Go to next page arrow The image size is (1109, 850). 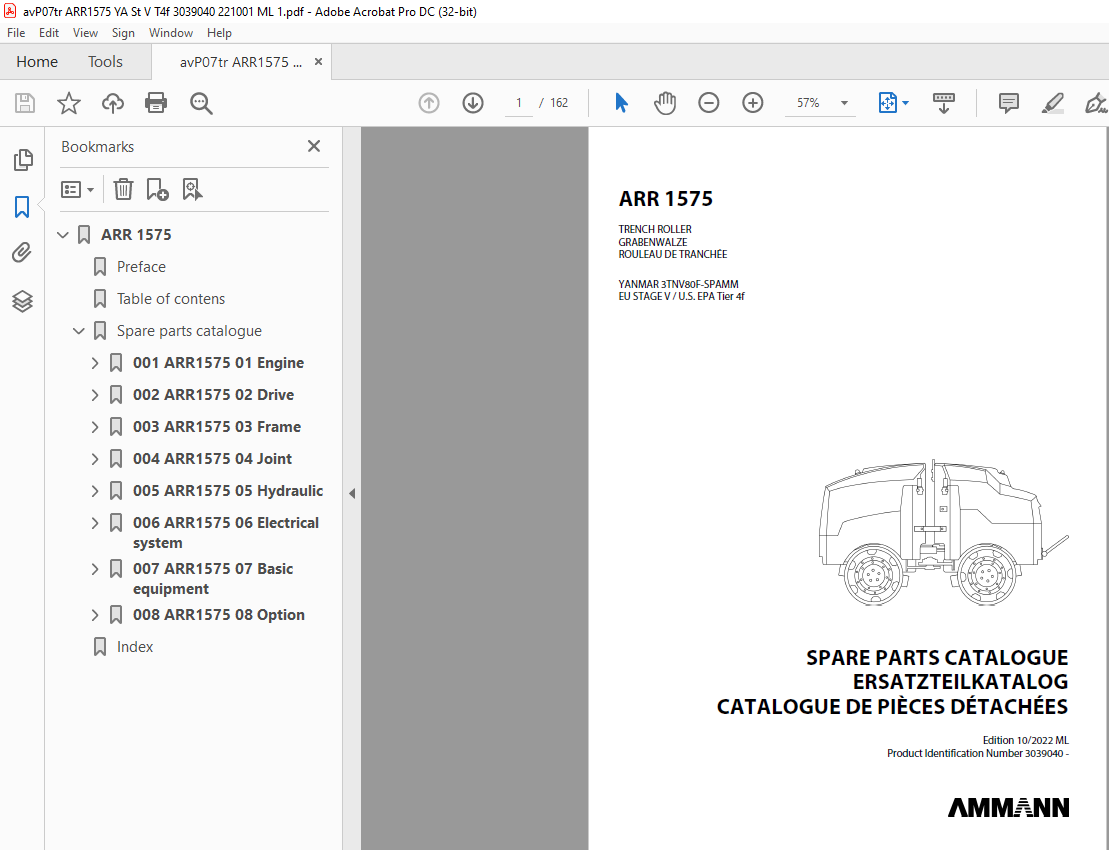coord(472,103)
